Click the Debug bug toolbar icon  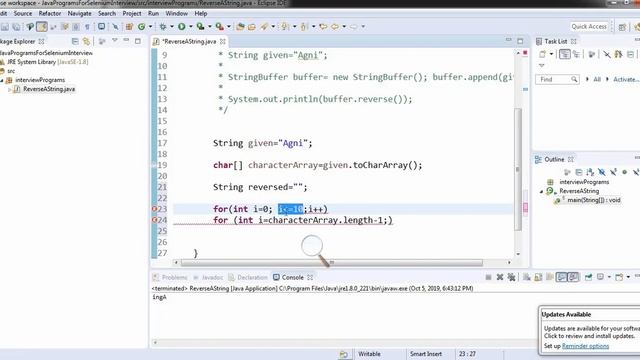(x=163, y=27)
